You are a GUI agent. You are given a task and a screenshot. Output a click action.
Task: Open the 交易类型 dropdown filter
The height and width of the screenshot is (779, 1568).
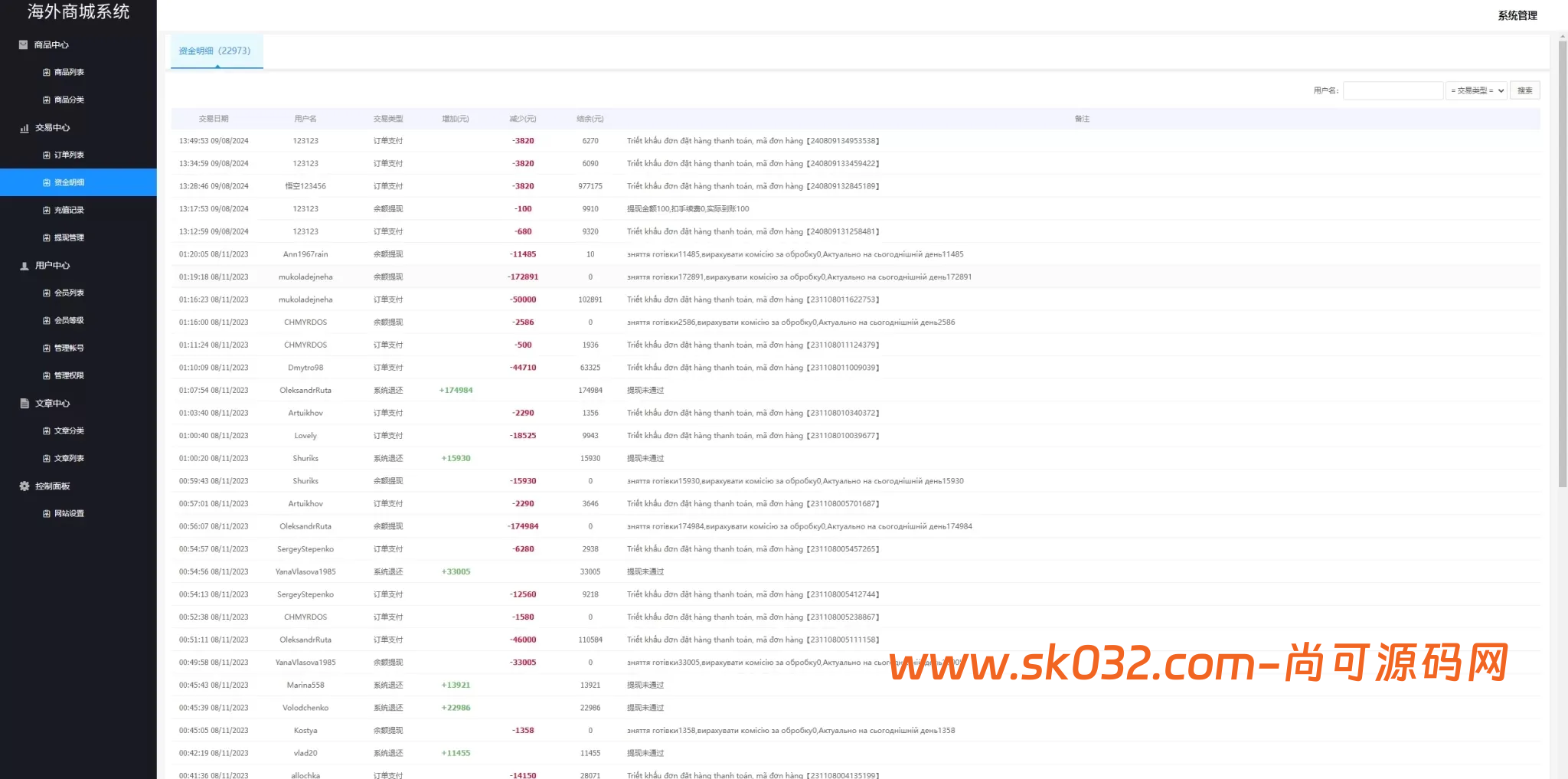(1476, 90)
